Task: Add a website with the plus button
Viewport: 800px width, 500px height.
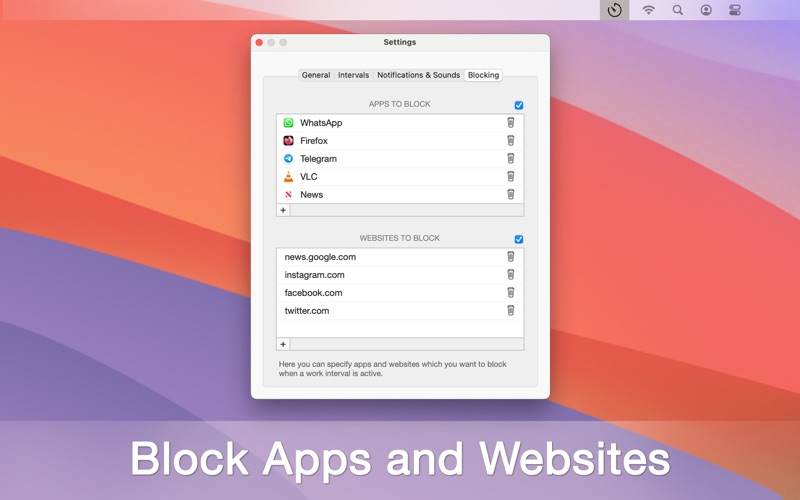Action: click(283, 344)
